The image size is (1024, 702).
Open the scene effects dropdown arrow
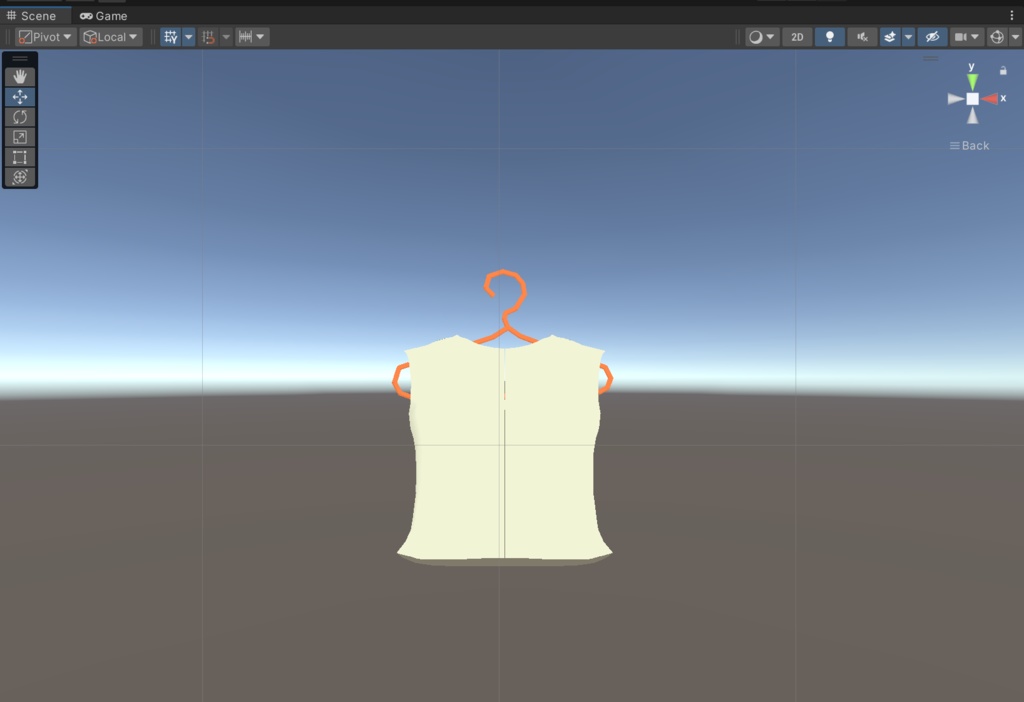tap(908, 37)
